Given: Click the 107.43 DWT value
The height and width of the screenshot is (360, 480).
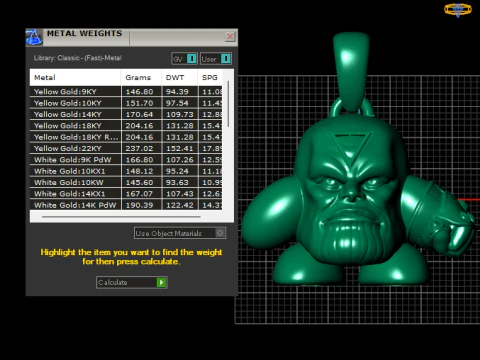Looking at the screenshot, I should [180, 194].
